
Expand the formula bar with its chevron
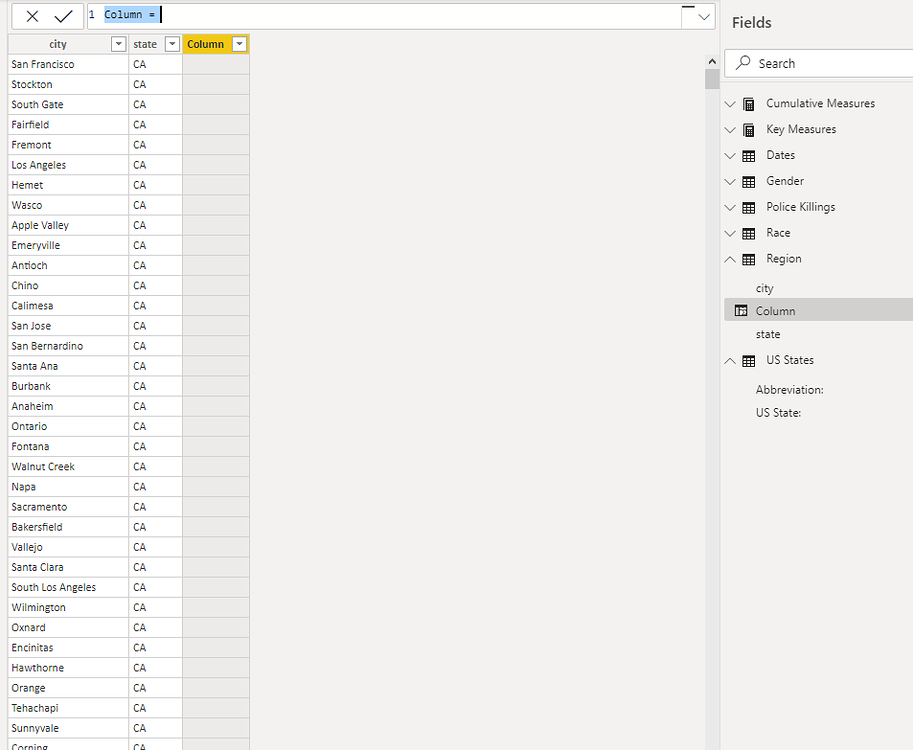pos(703,17)
